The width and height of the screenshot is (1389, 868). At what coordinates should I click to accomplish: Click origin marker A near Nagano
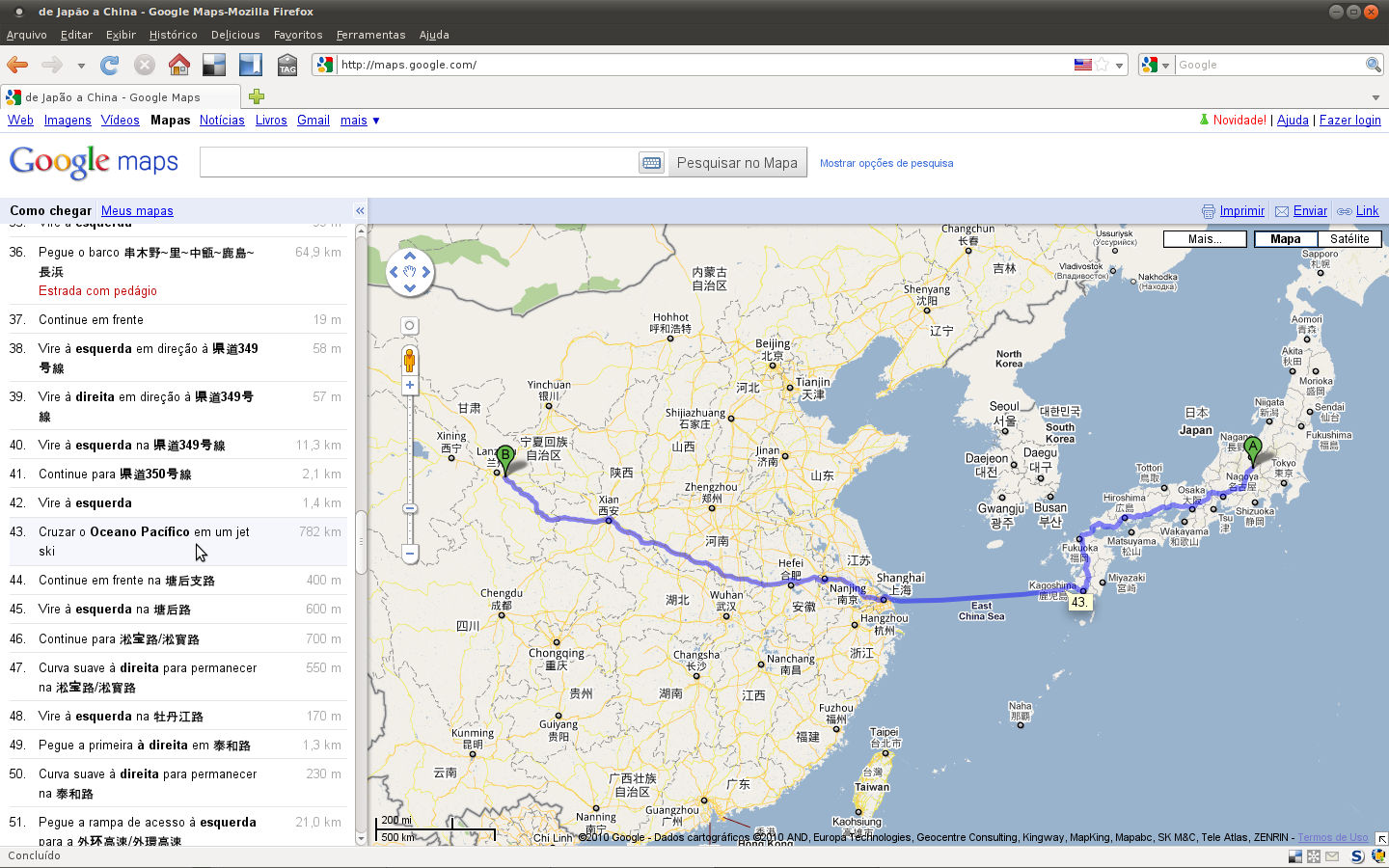tap(1252, 450)
